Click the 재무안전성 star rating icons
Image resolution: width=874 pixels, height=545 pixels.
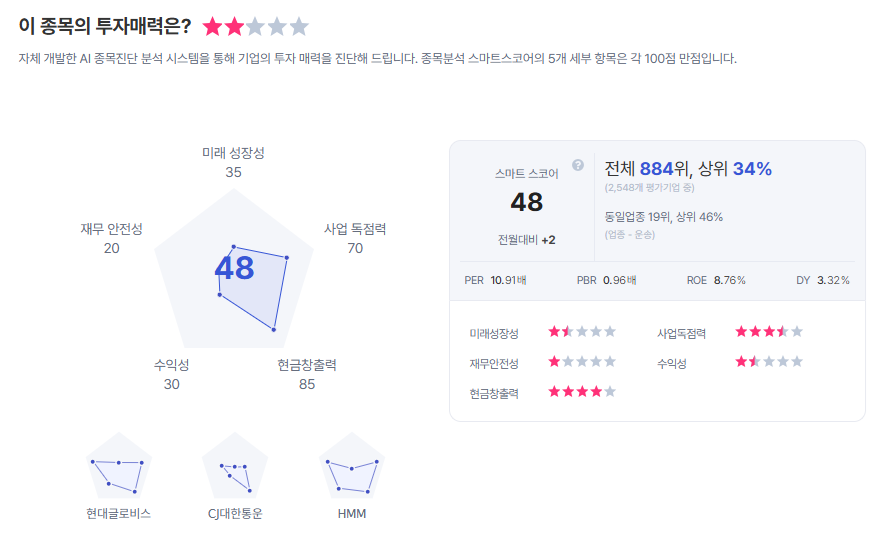tap(582, 362)
